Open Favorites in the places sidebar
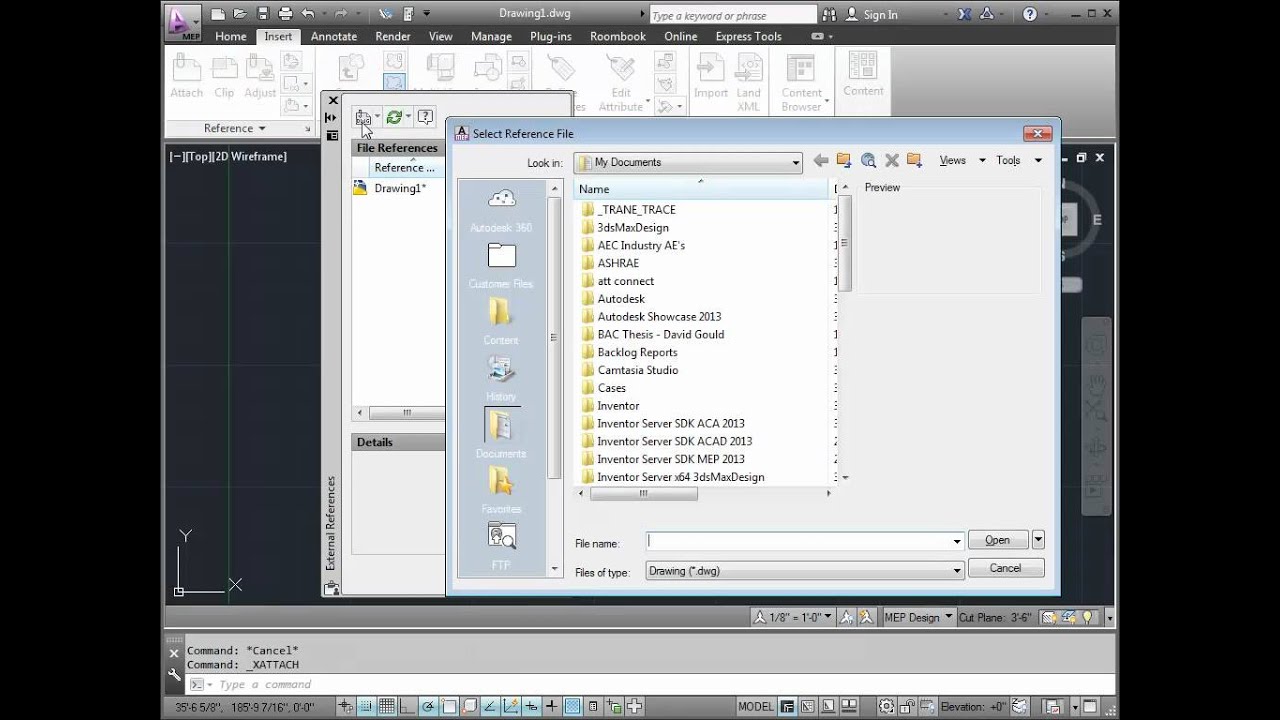The image size is (1280, 720). tap(501, 491)
